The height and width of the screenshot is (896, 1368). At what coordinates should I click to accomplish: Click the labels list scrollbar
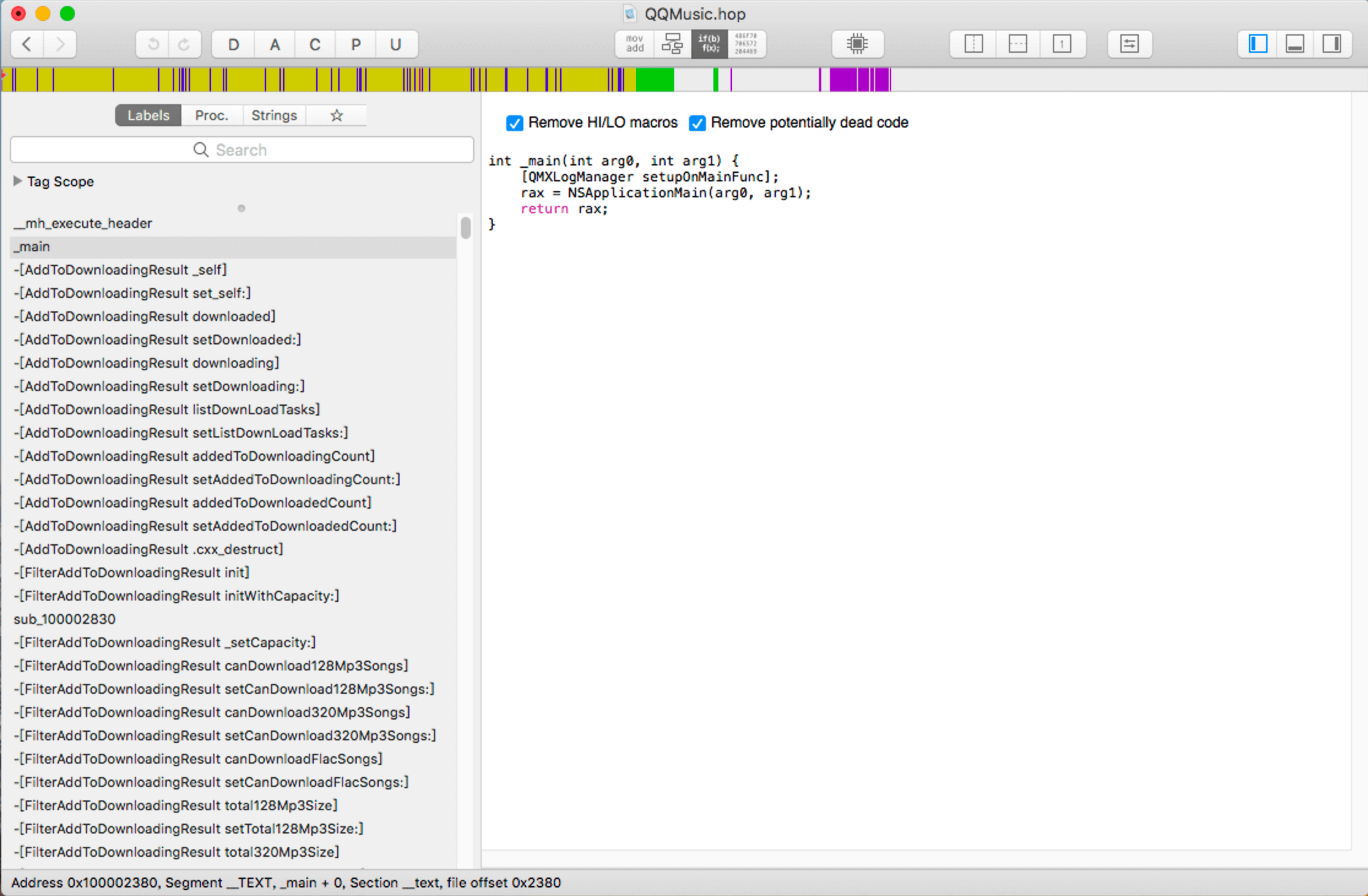point(466,227)
